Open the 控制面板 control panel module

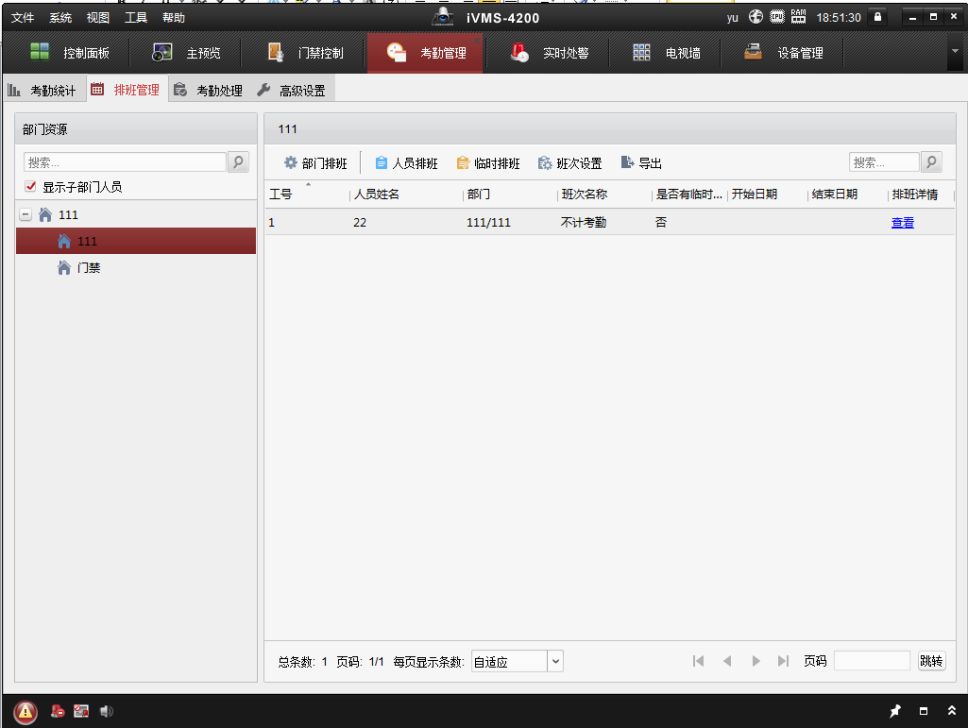pyautogui.click(x=72, y=53)
